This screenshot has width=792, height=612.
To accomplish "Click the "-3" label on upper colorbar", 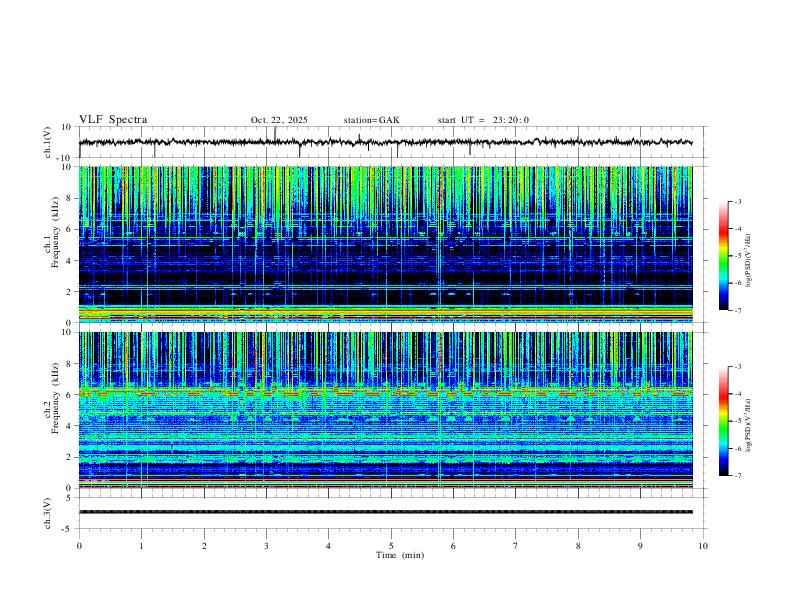I will [737, 201].
